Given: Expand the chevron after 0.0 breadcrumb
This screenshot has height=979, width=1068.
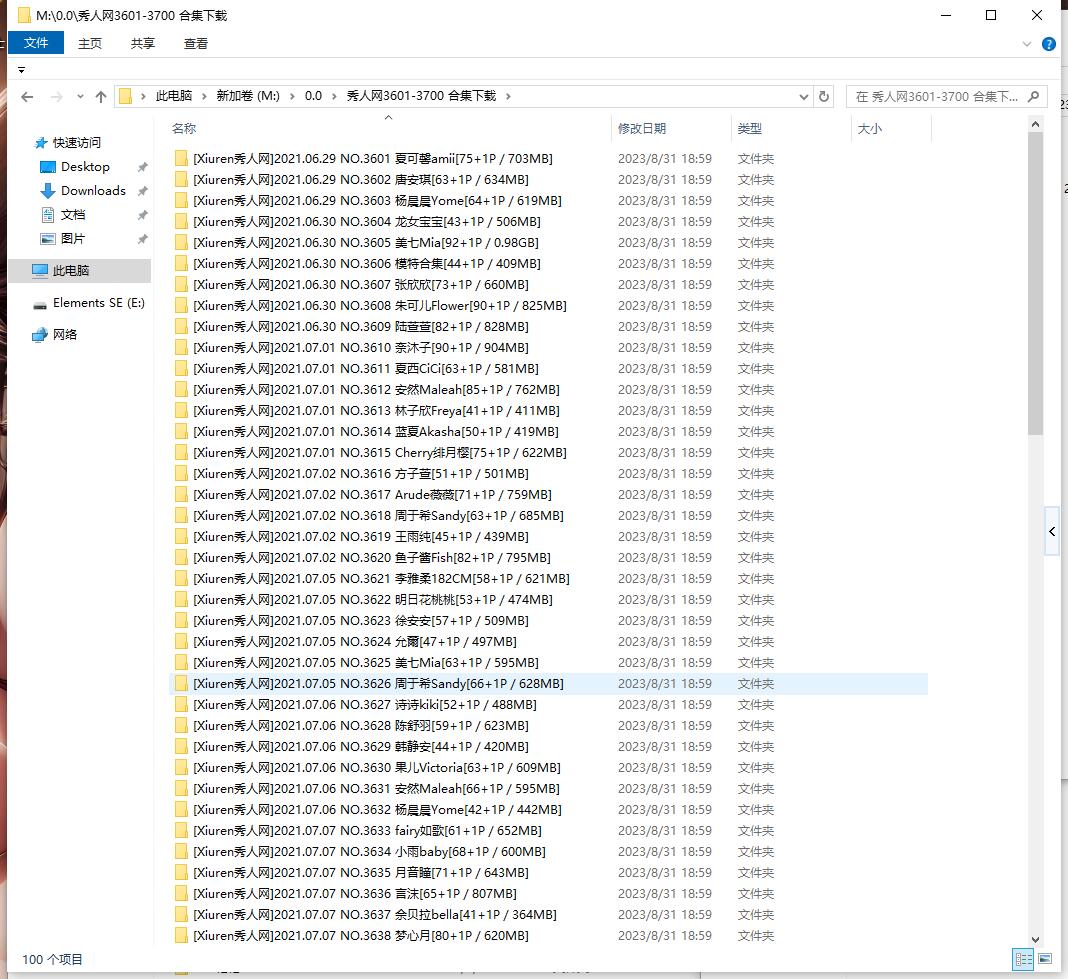Looking at the screenshot, I should coord(334,97).
